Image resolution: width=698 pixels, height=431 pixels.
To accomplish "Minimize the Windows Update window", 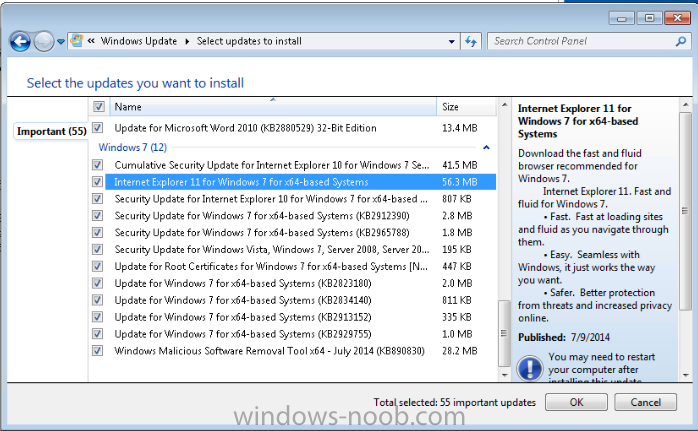I will pyautogui.click(x=622, y=18).
